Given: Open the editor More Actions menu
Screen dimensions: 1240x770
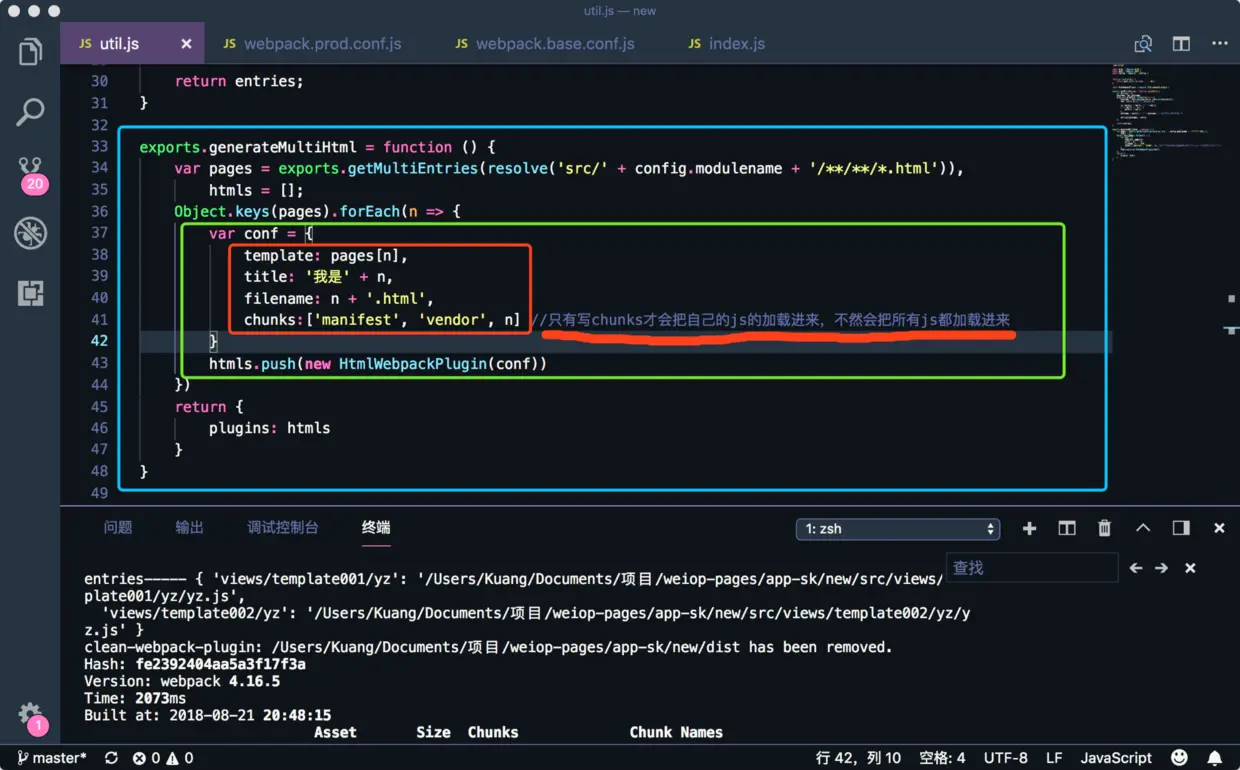Looking at the screenshot, I should [1219, 44].
